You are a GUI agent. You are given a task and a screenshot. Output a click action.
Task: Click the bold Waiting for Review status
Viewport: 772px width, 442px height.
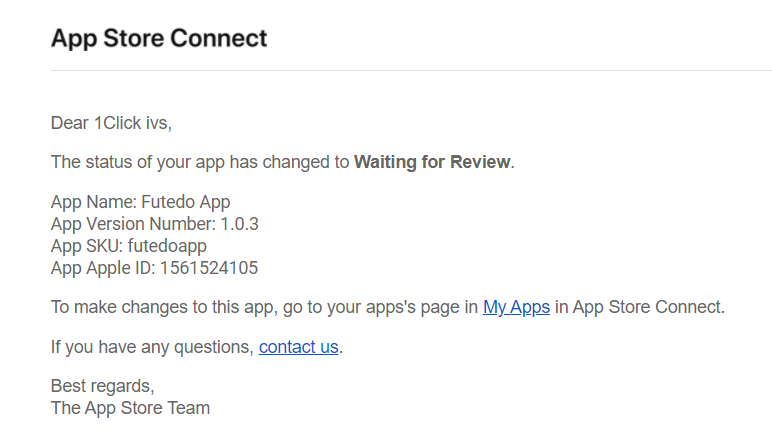[x=432, y=162]
